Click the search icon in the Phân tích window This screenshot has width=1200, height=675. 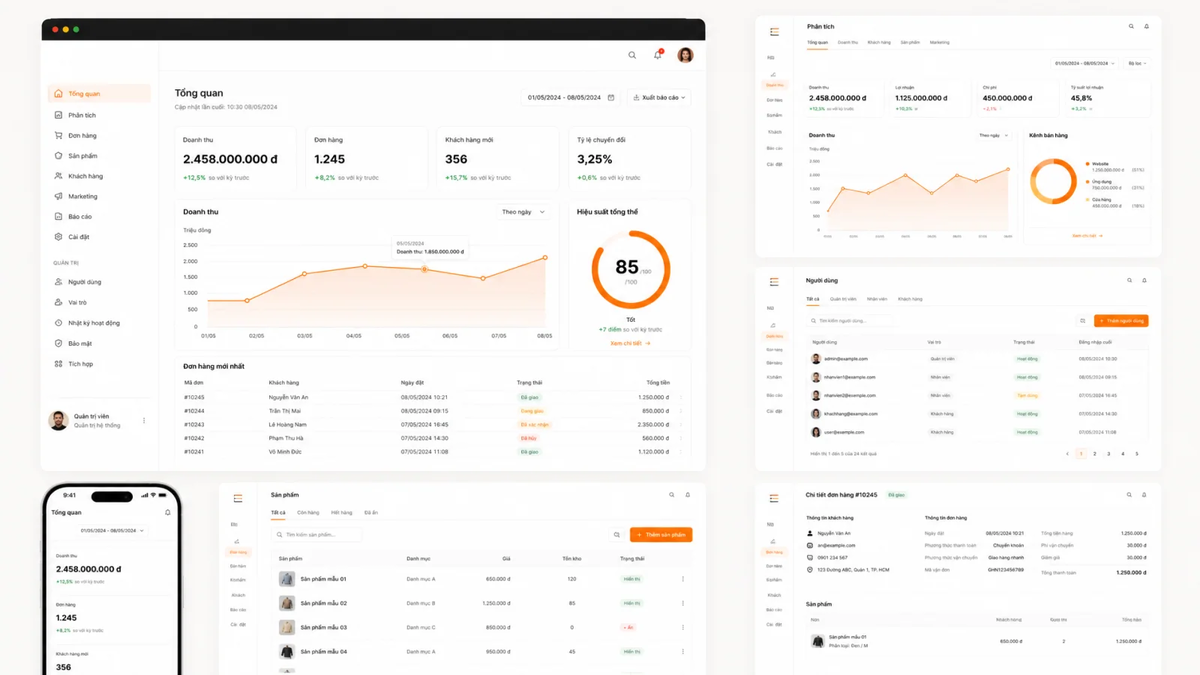(1131, 27)
